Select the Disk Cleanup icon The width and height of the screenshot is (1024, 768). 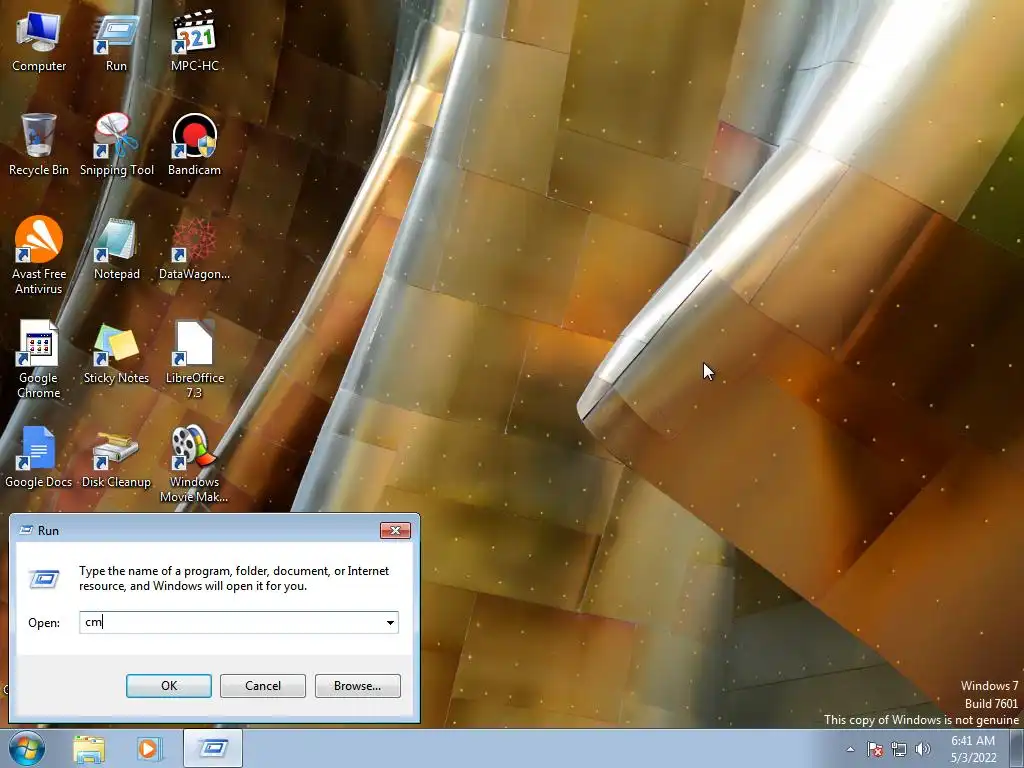tap(116, 457)
